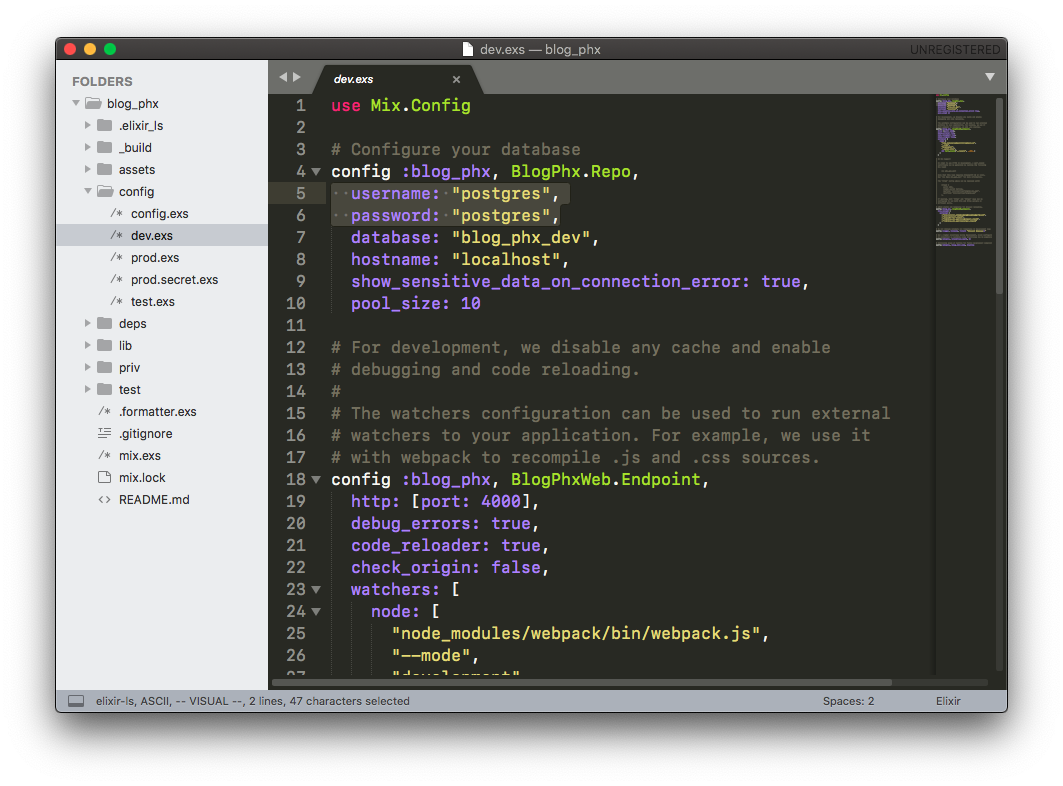
Task: Expand the lib folder arrow
Action: coord(87,345)
